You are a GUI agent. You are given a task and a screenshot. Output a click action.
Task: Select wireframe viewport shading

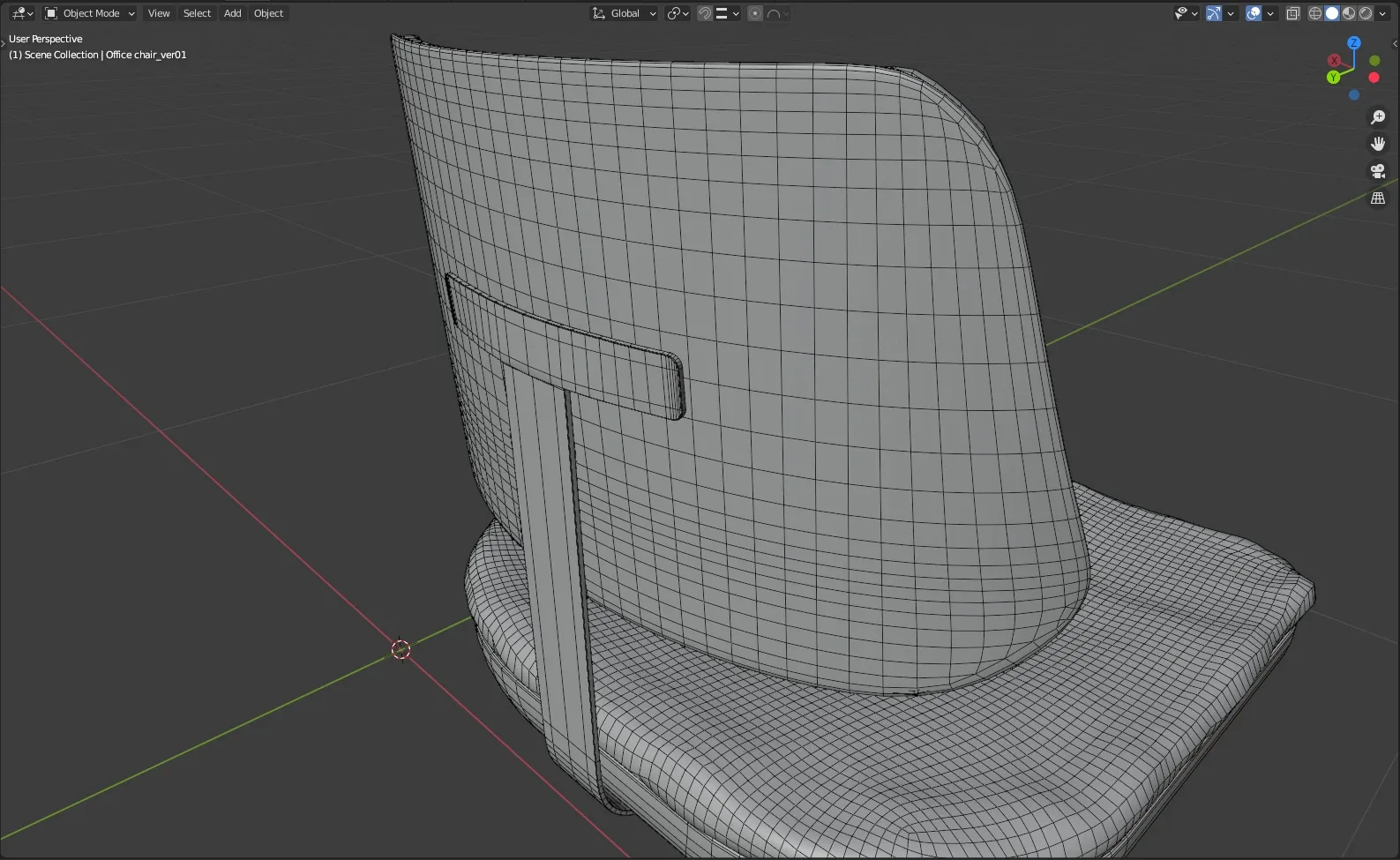tap(1315, 13)
